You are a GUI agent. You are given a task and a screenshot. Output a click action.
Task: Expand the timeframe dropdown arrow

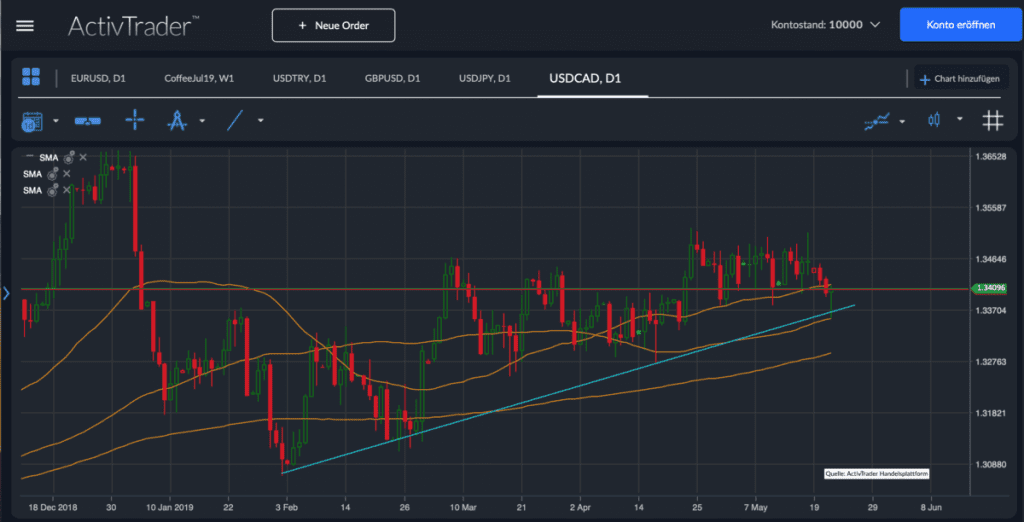(56, 121)
